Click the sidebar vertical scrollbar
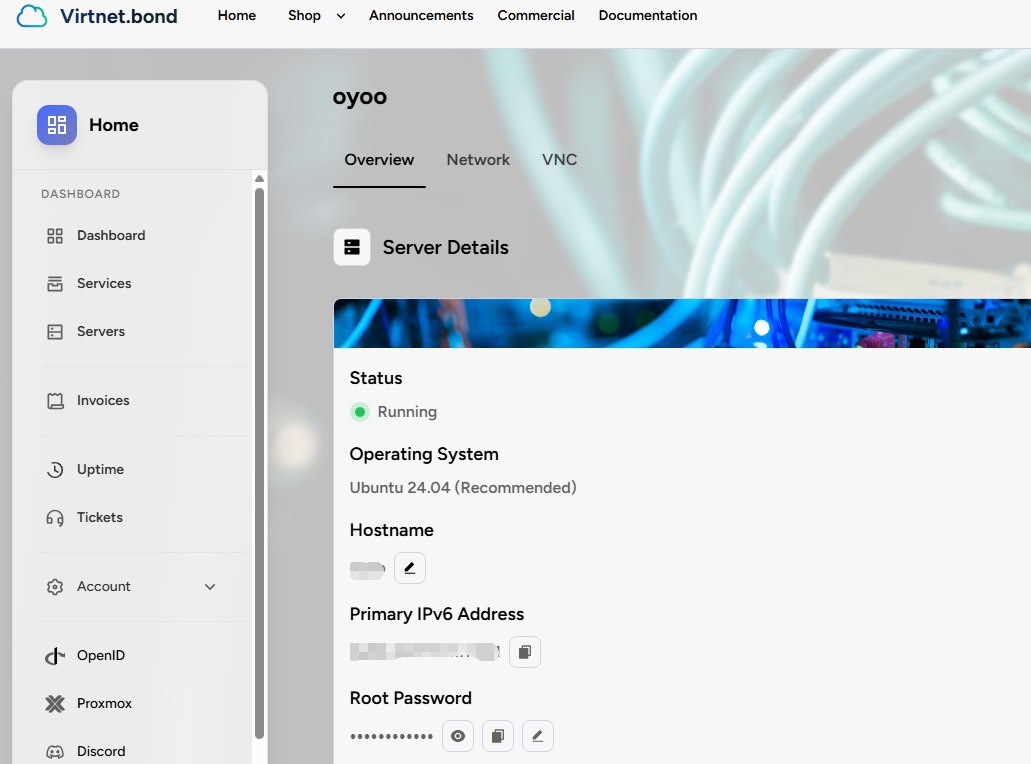Image resolution: width=1031 pixels, height=764 pixels. [260, 464]
